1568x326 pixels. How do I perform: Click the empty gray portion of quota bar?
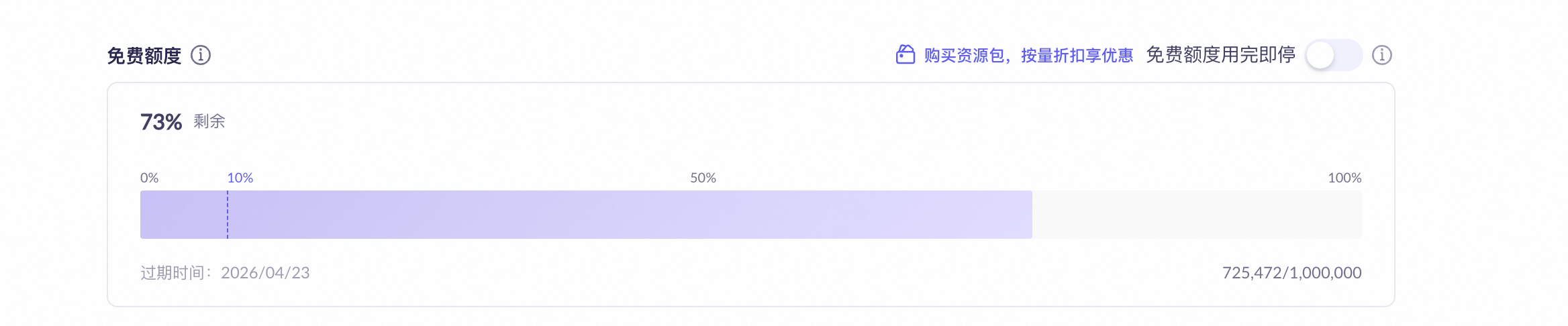click(1196, 215)
